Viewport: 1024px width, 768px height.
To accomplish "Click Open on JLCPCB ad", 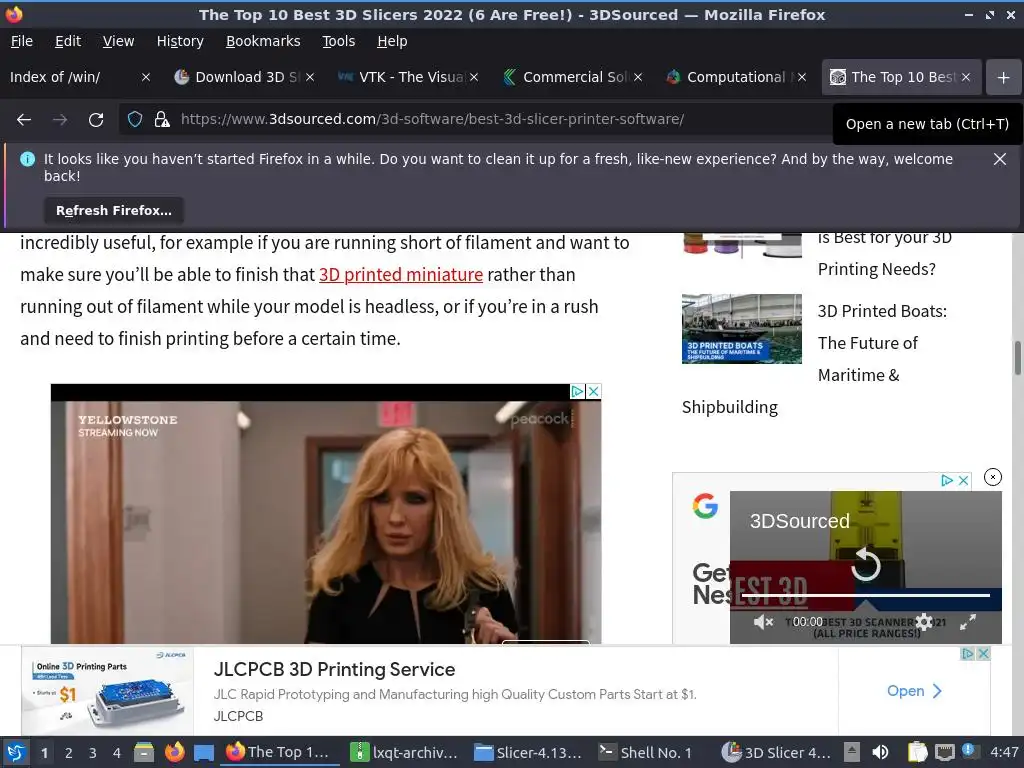I will click(x=914, y=691).
